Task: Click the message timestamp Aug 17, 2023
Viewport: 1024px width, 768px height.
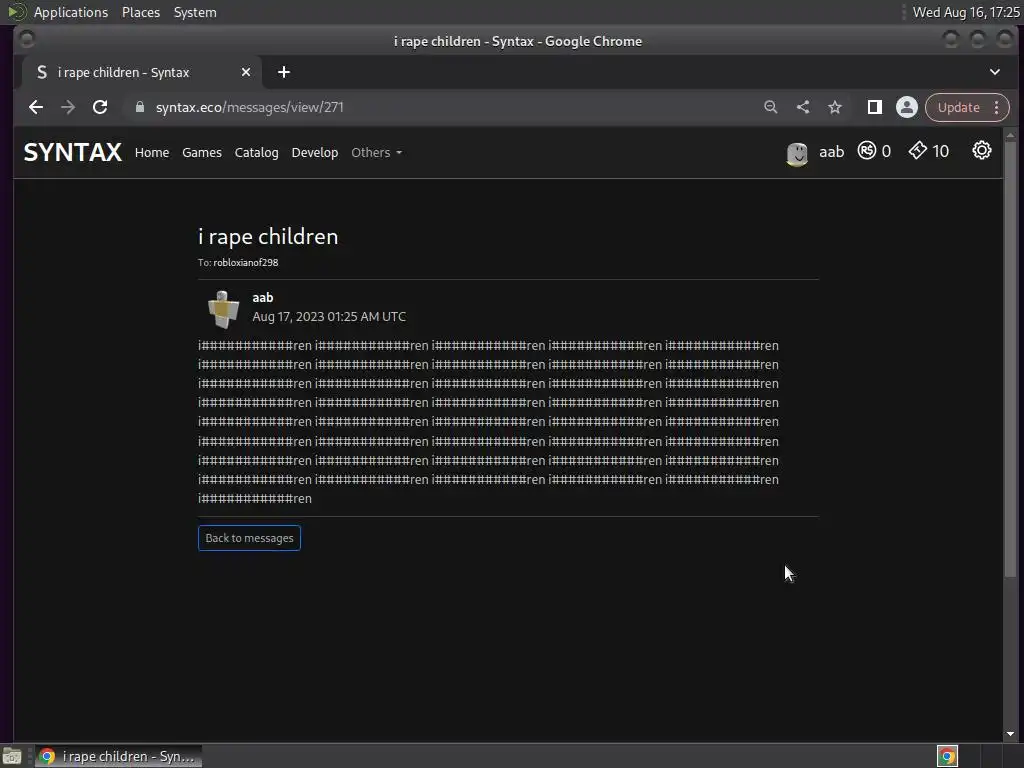Action: point(329,317)
